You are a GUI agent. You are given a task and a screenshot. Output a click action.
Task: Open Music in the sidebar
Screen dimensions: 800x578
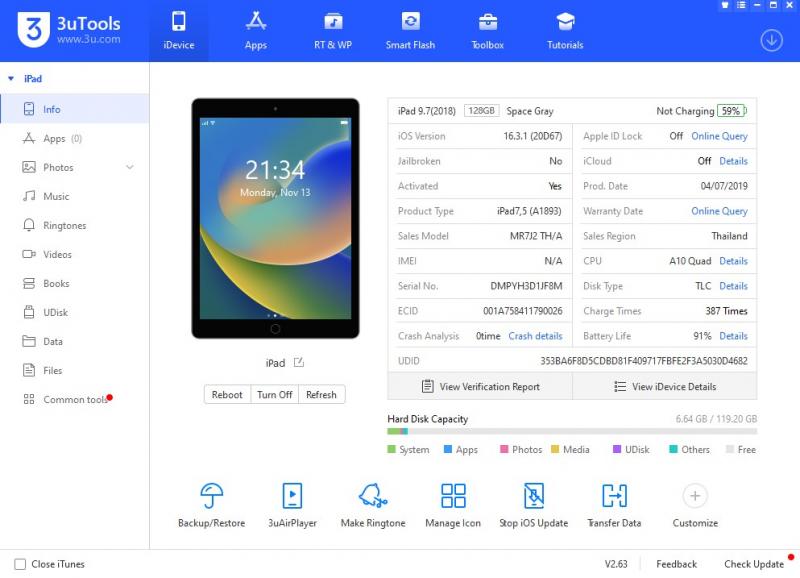coord(74,196)
